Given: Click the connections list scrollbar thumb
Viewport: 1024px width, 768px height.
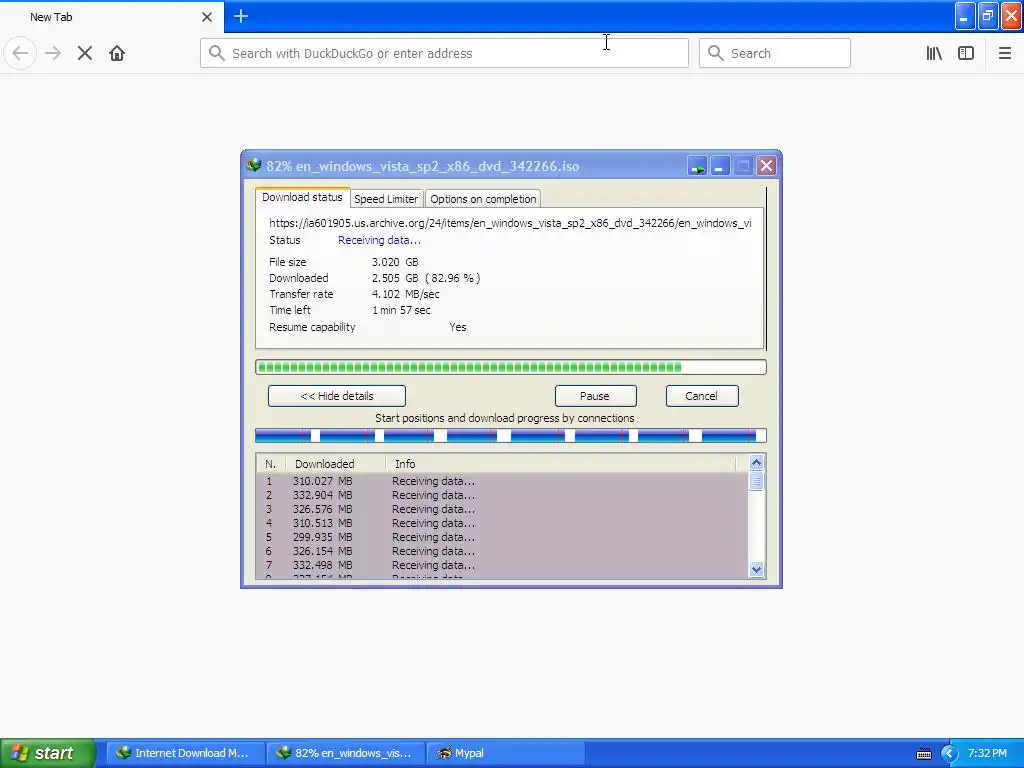Looking at the screenshot, I should click(756, 481).
